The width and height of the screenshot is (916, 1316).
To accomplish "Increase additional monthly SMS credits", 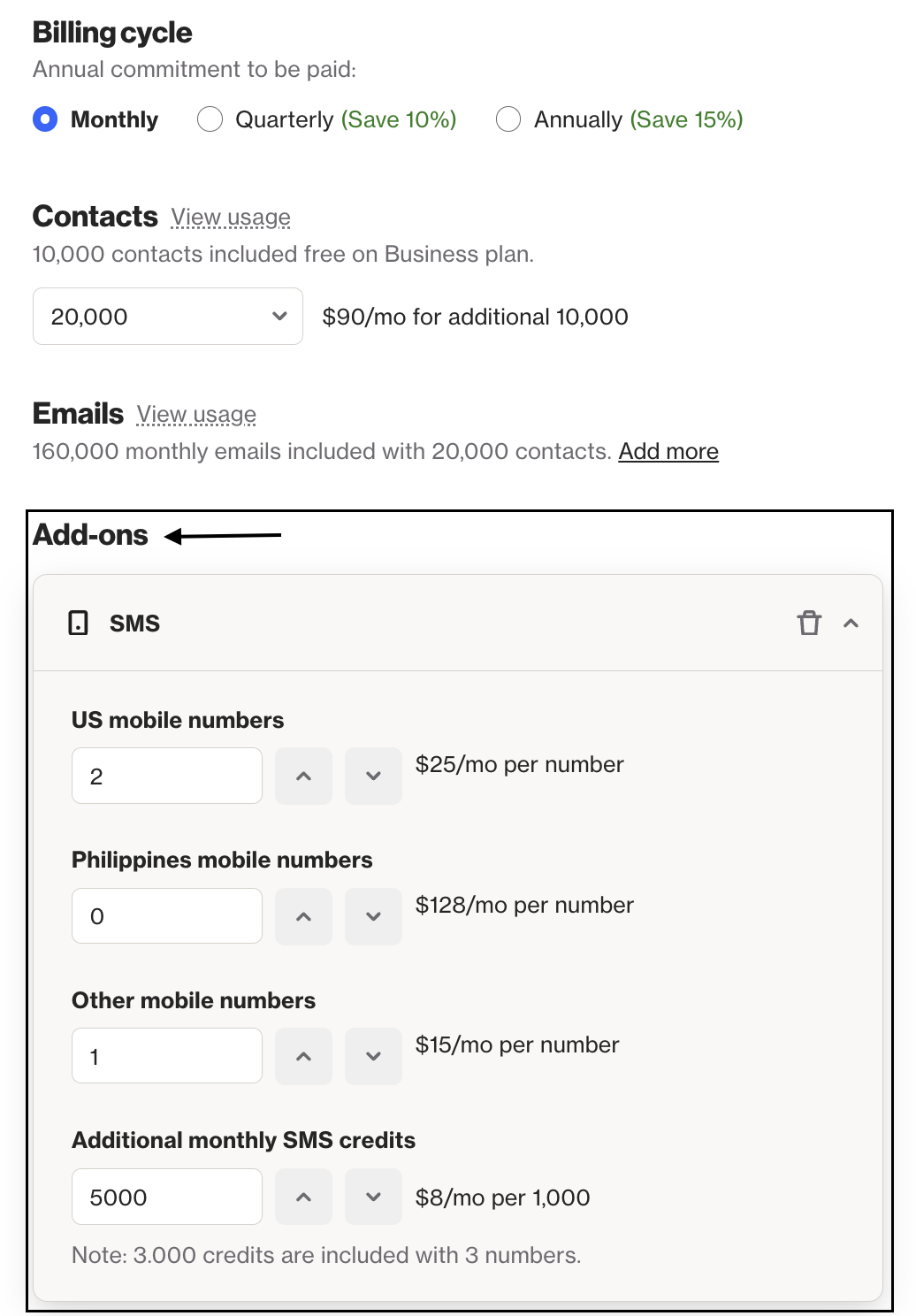I will click(x=303, y=1197).
